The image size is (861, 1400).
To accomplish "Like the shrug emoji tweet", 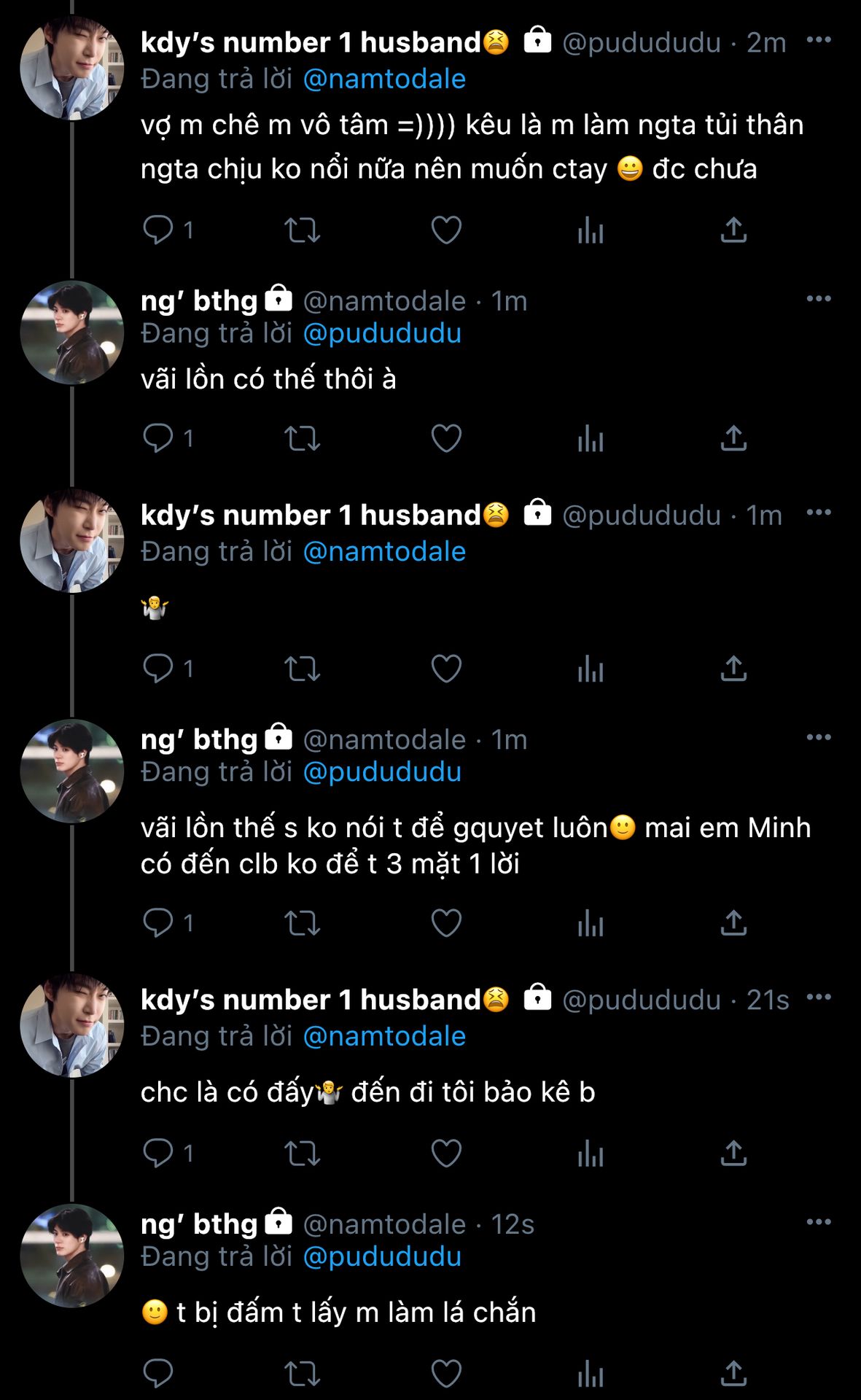I will 446,668.
